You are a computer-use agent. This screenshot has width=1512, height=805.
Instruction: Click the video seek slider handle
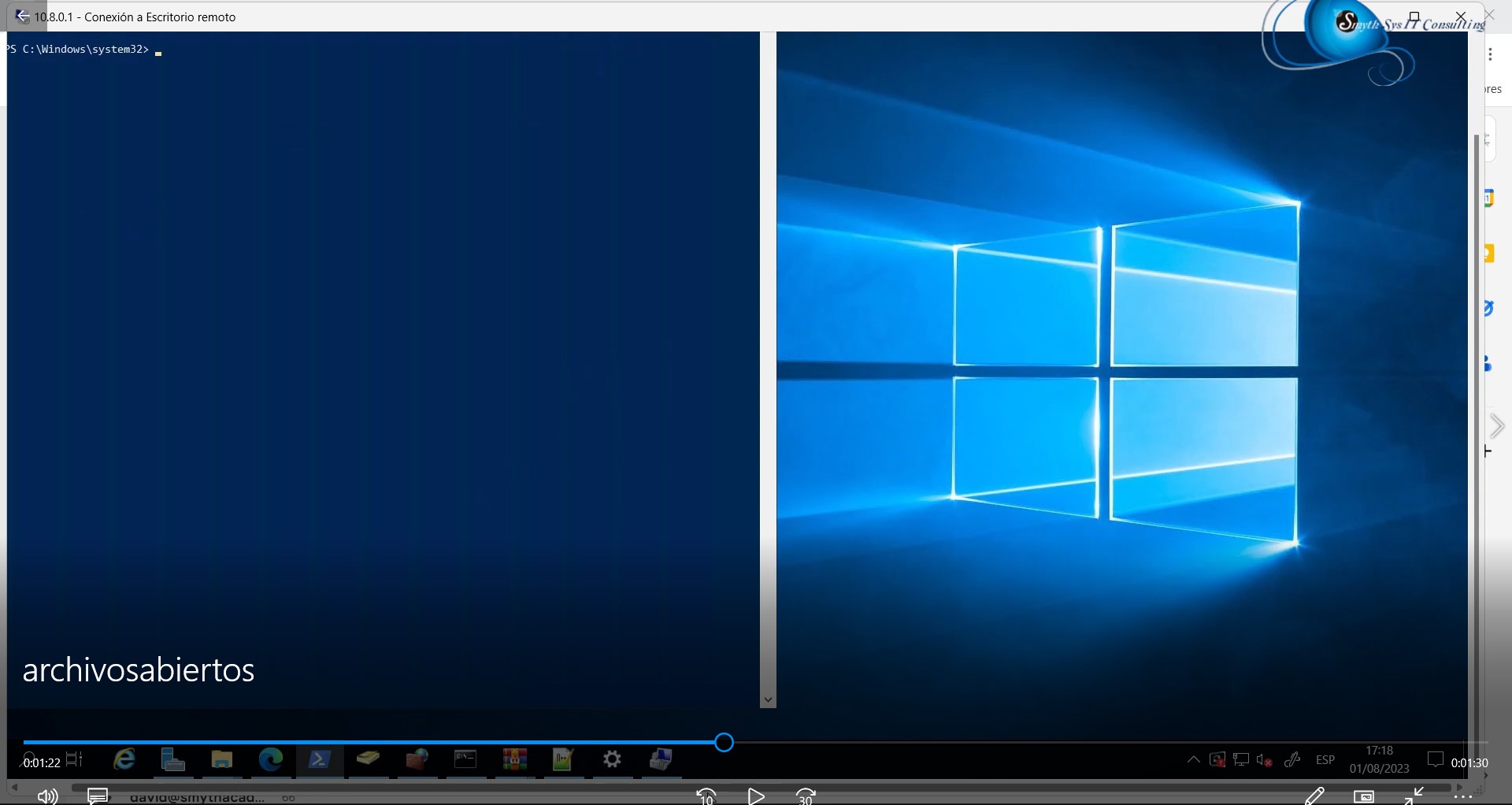point(724,742)
